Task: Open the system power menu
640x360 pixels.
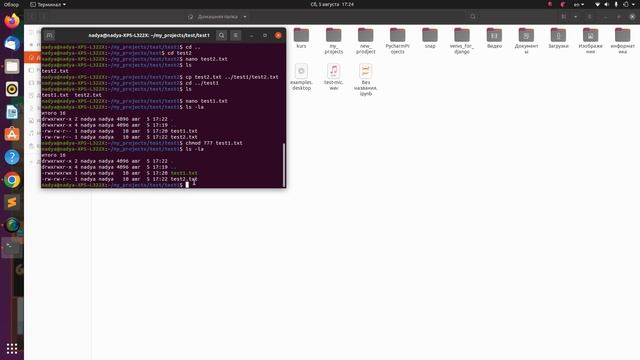Action: click(x=629, y=4)
